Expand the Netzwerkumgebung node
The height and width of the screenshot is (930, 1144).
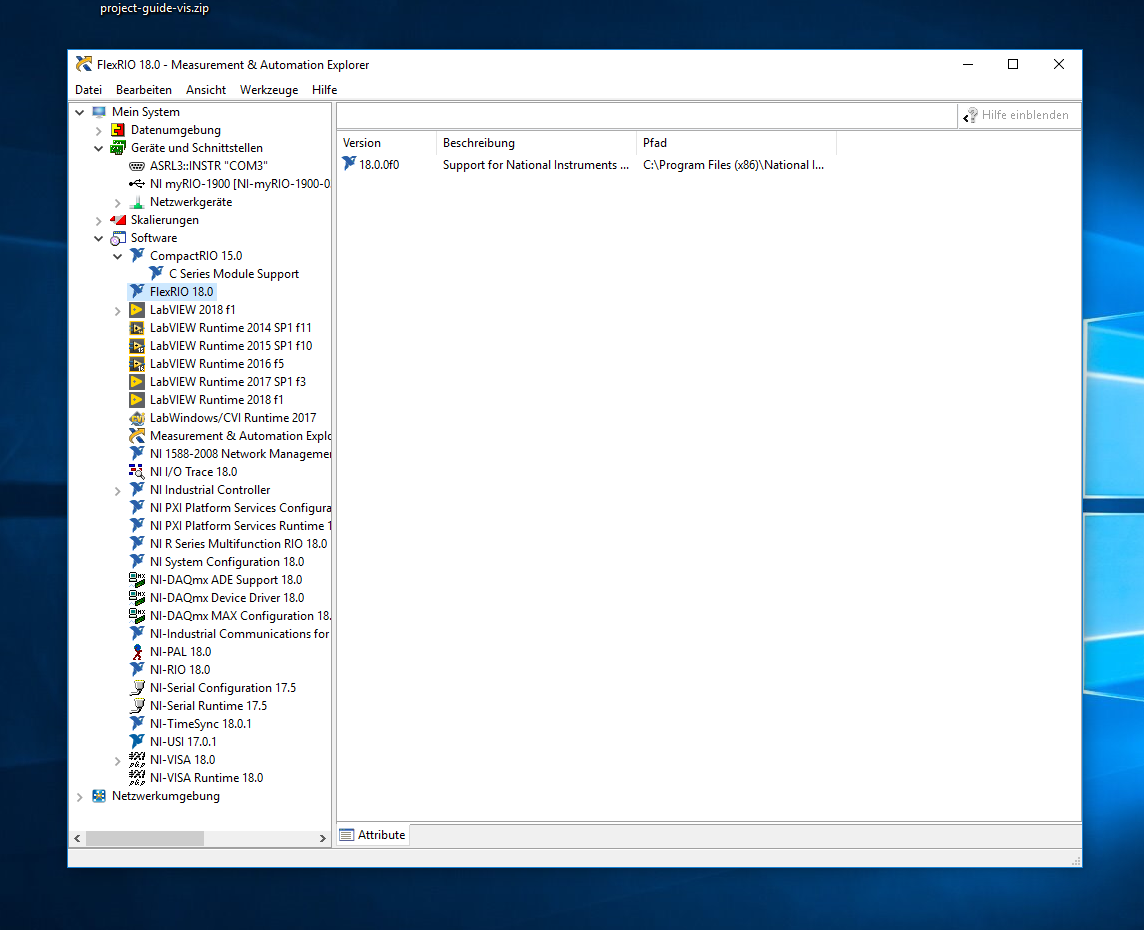[80, 797]
